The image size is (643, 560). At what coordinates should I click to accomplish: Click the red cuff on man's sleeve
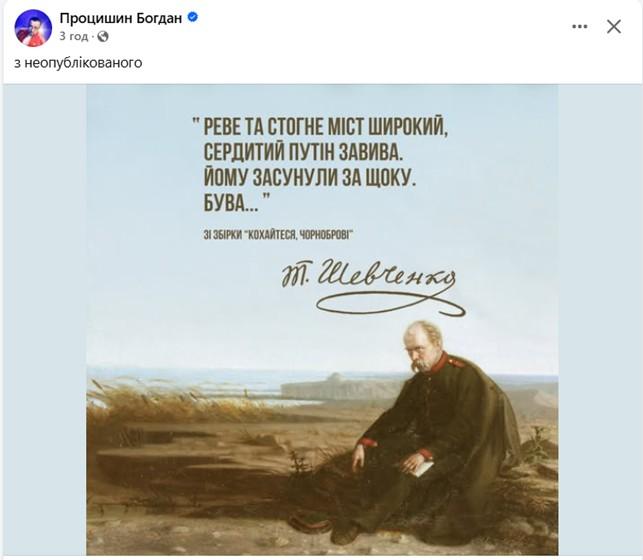pyautogui.click(x=368, y=442)
